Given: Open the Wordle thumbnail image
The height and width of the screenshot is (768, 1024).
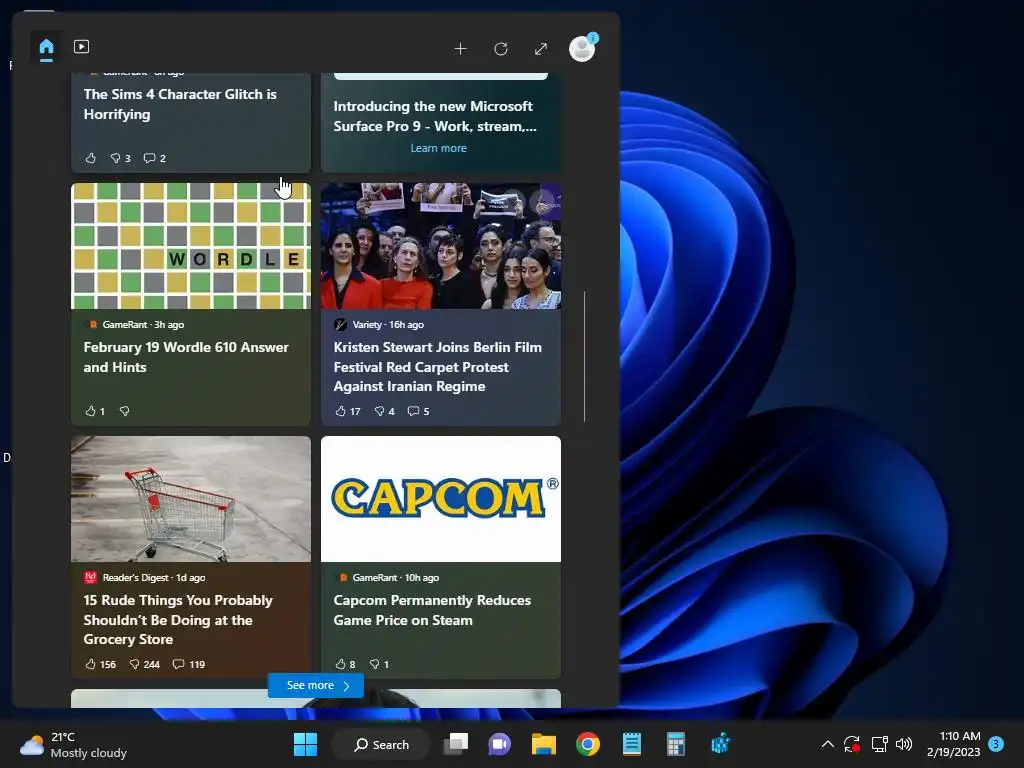Looking at the screenshot, I should pos(191,246).
